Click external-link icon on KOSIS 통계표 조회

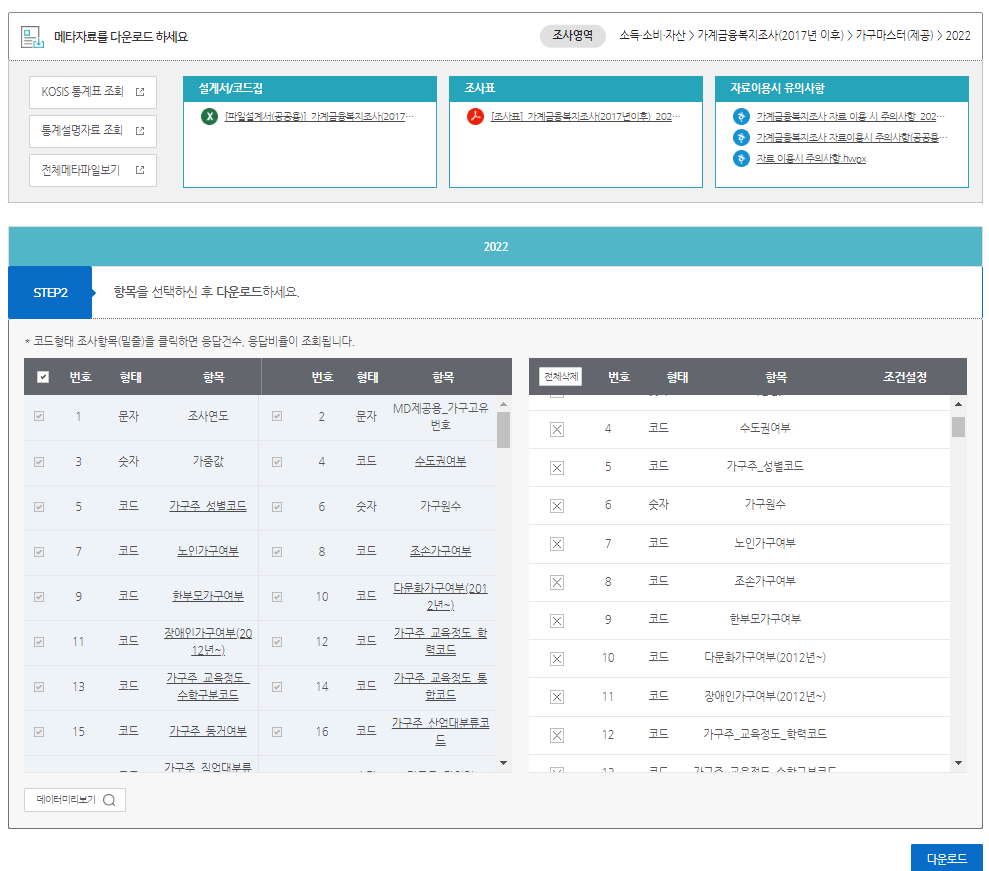(140, 92)
